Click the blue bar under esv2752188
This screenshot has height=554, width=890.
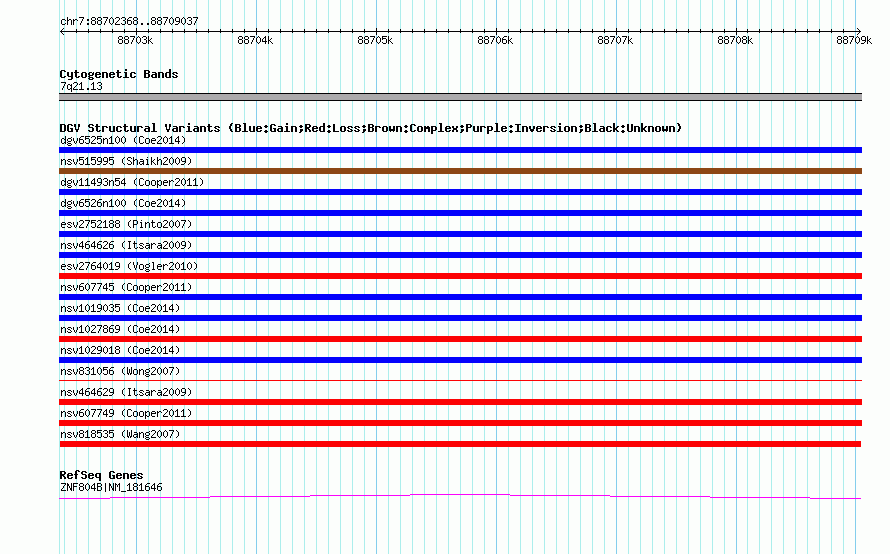[460, 234]
